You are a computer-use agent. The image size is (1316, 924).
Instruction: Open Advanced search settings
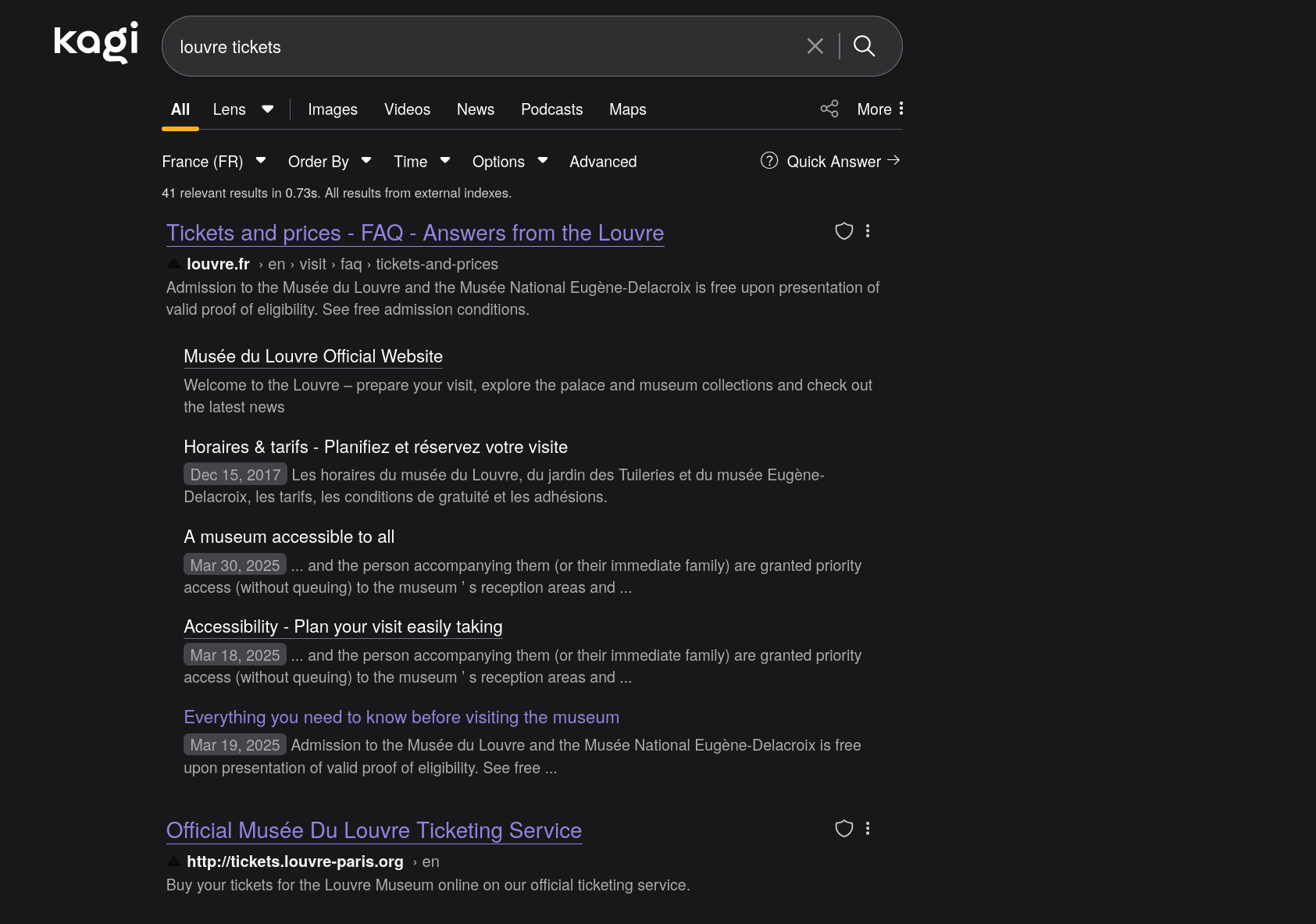pyautogui.click(x=602, y=161)
